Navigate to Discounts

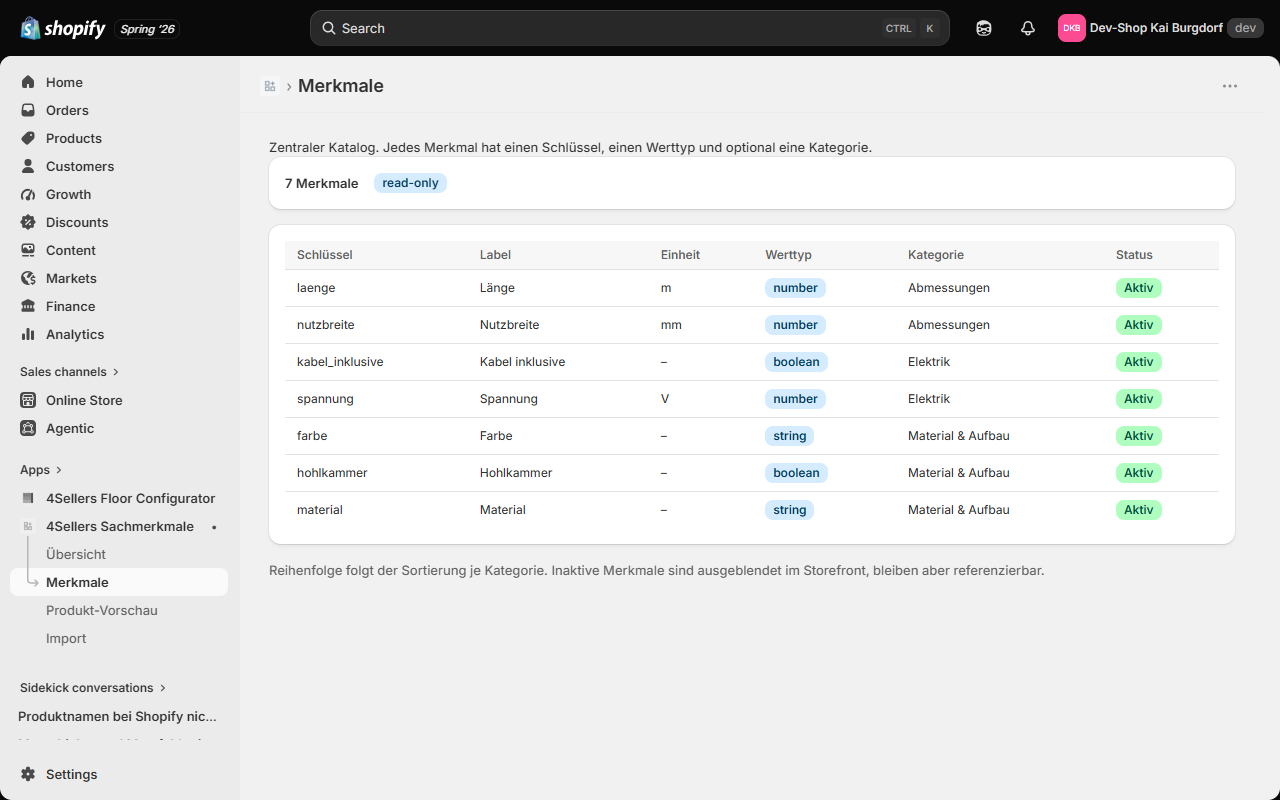(x=119, y=222)
